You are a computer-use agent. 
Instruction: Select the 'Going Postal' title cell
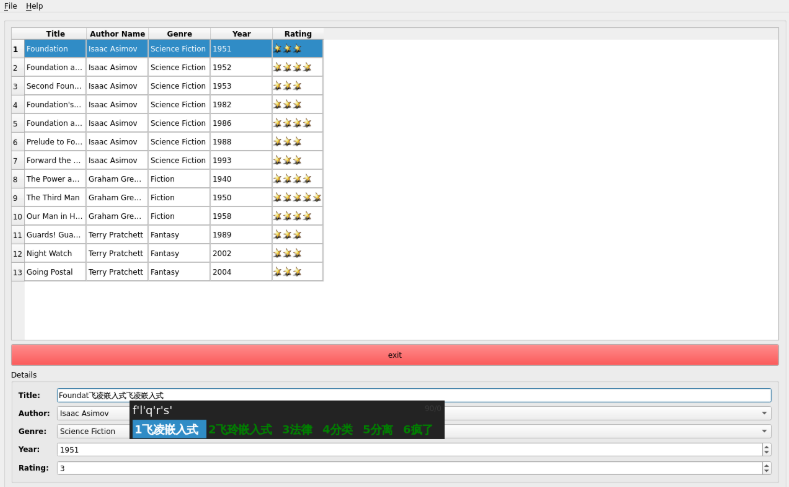click(x=55, y=272)
